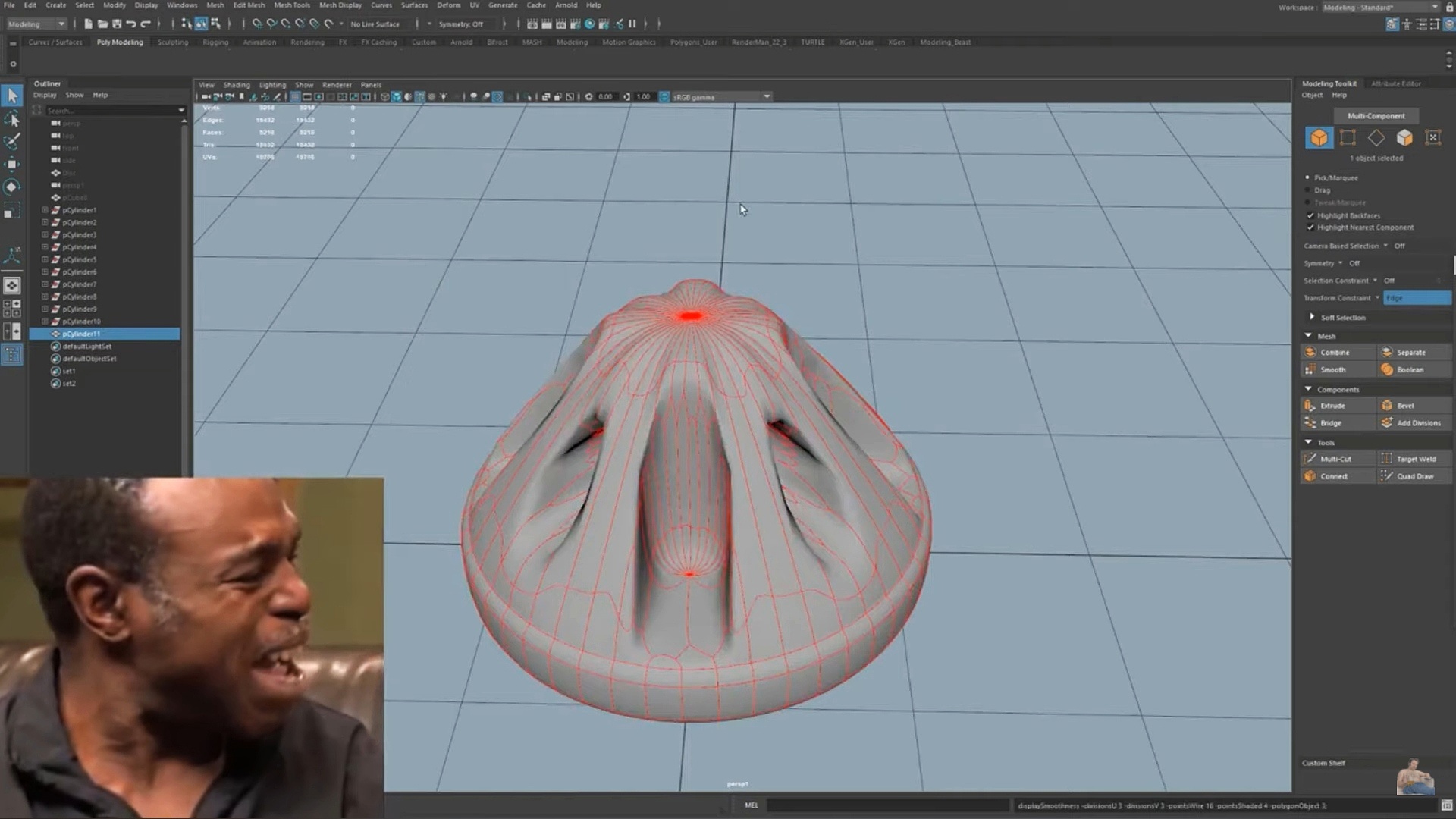1456x819 pixels.
Task: Toggle Highlight Backfaces checkbox
Action: [1310, 215]
